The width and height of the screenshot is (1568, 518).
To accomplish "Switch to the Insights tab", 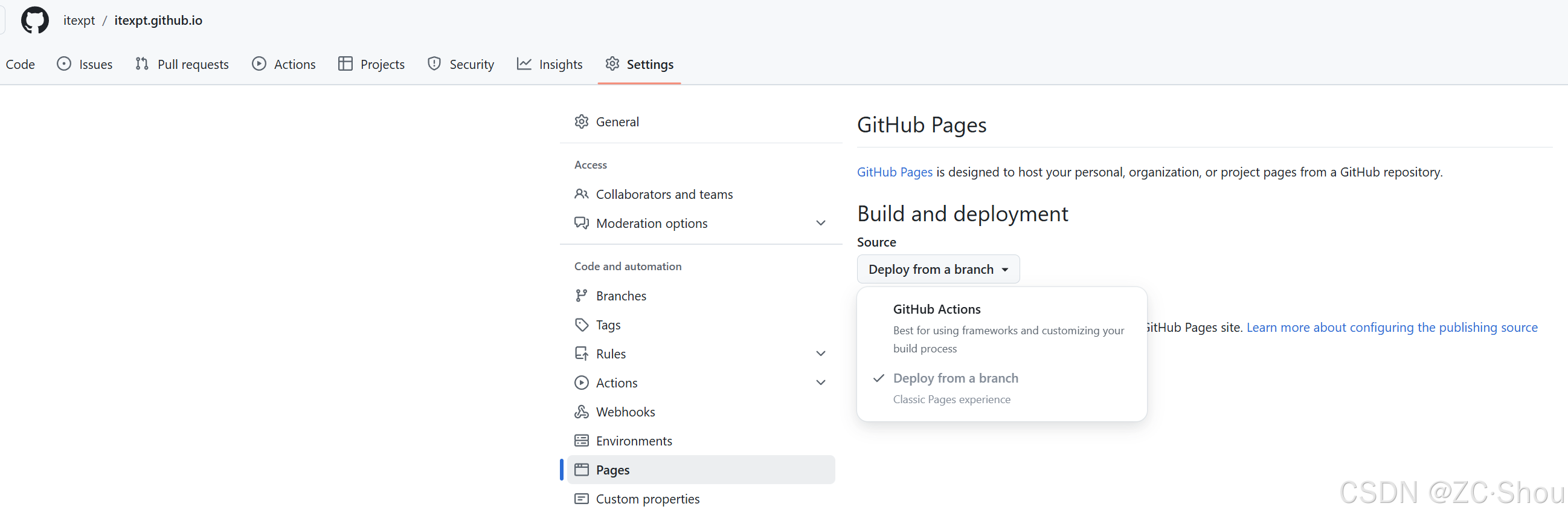I will (549, 65).
